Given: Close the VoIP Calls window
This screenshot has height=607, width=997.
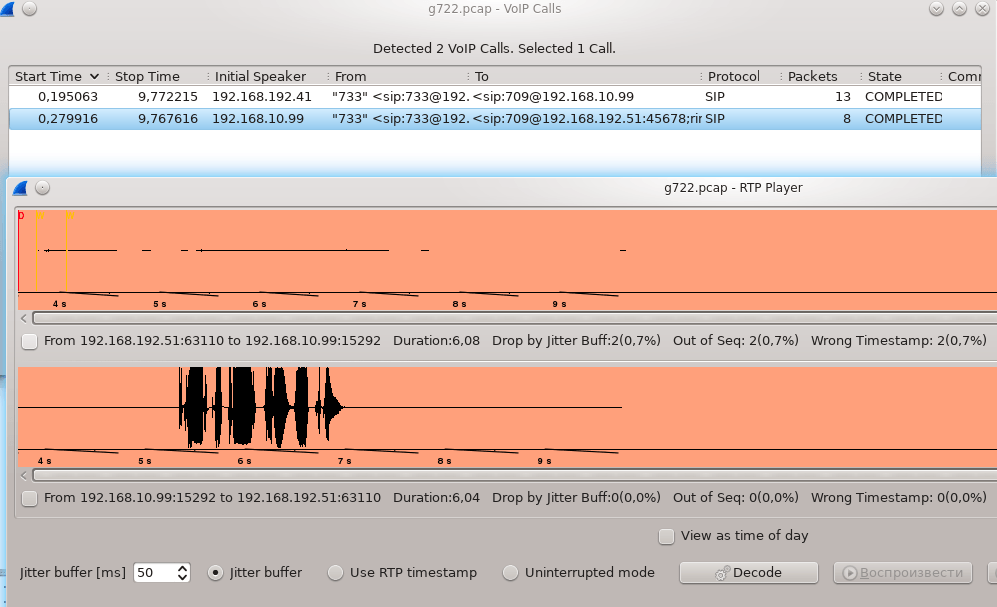Looking at the screenshot, I should (982, 9).
